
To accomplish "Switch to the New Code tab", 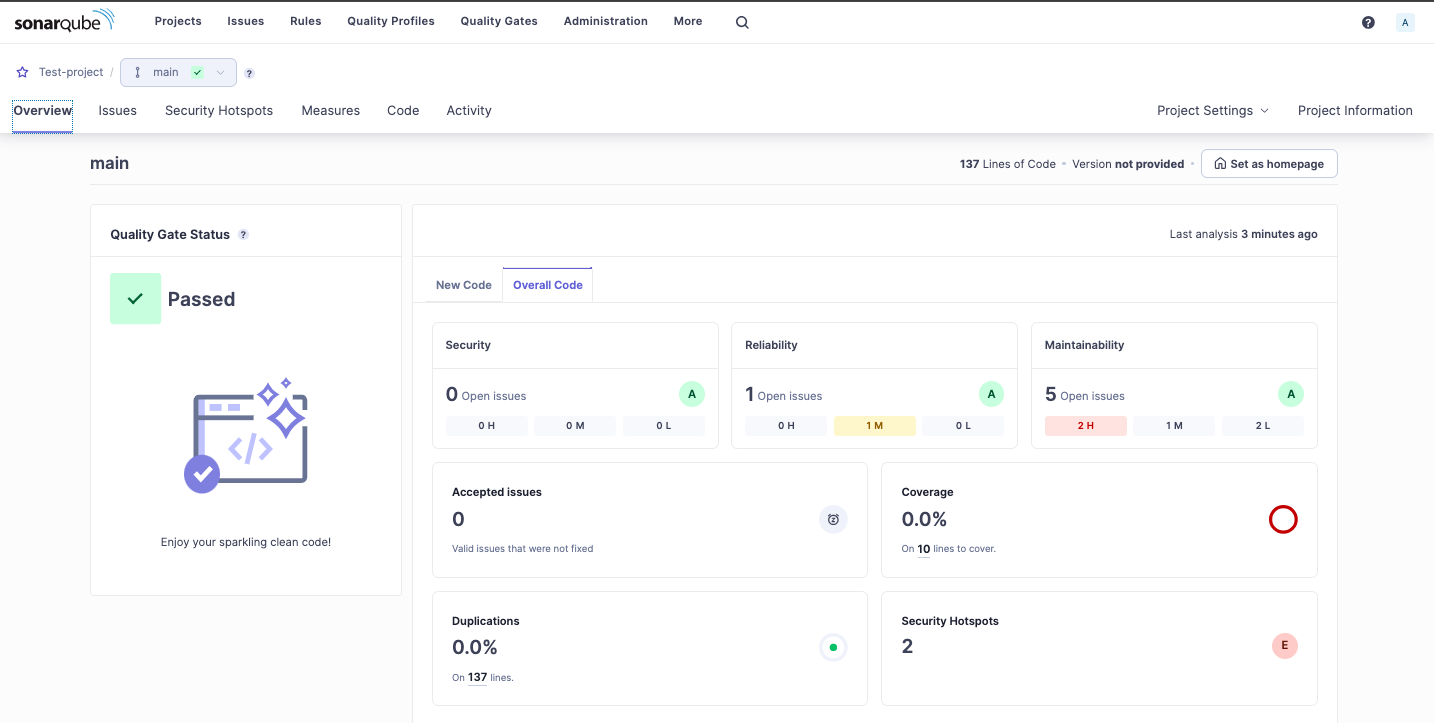I will coord(463,285).
